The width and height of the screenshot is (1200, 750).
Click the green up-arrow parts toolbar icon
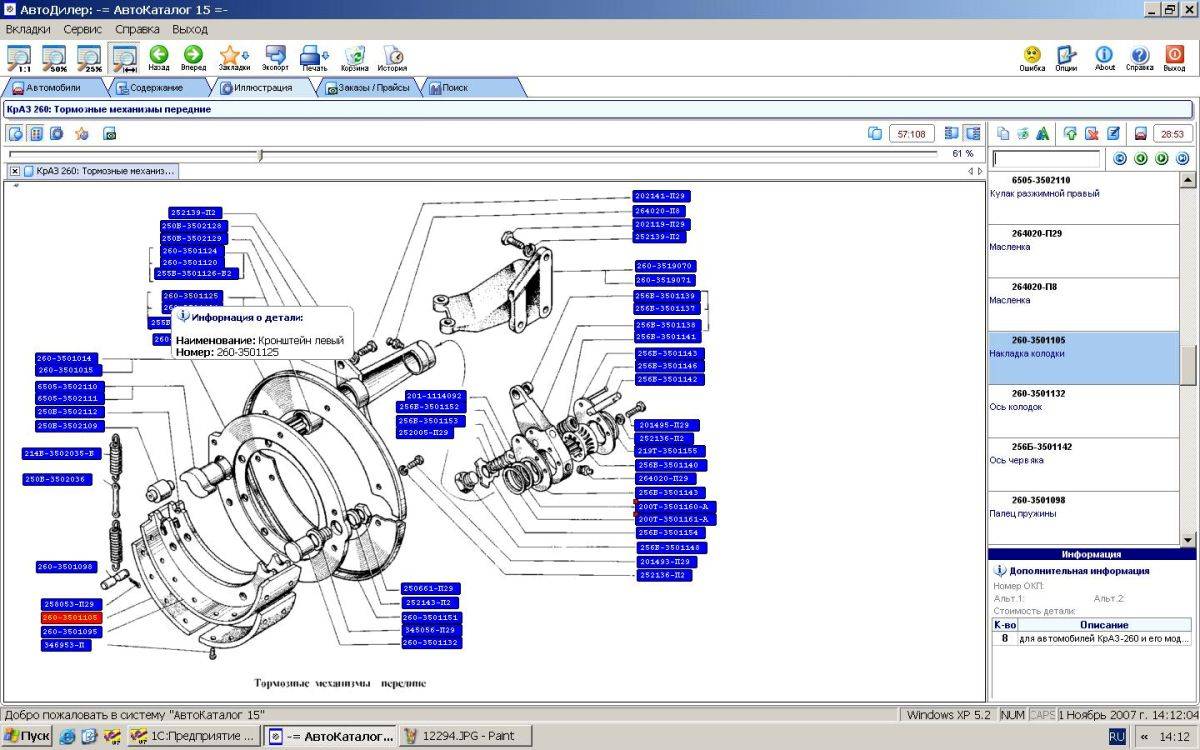1070,133
